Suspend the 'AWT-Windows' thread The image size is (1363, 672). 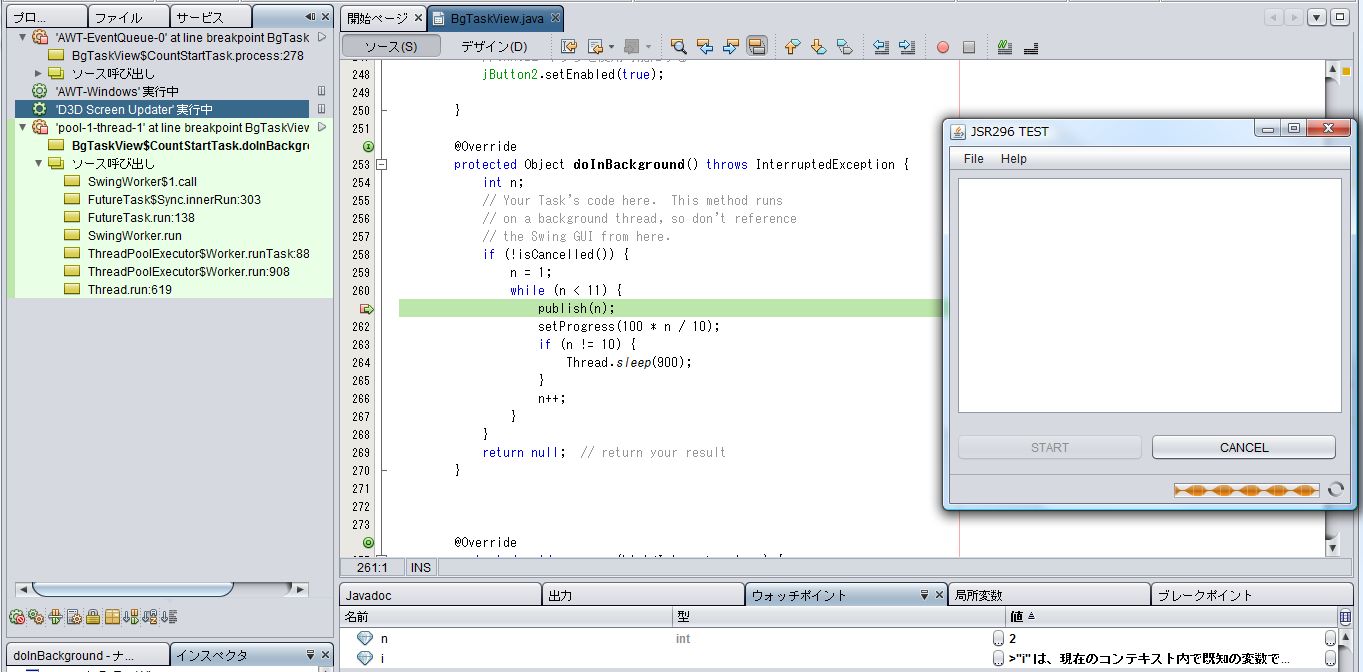coord(321,91)
